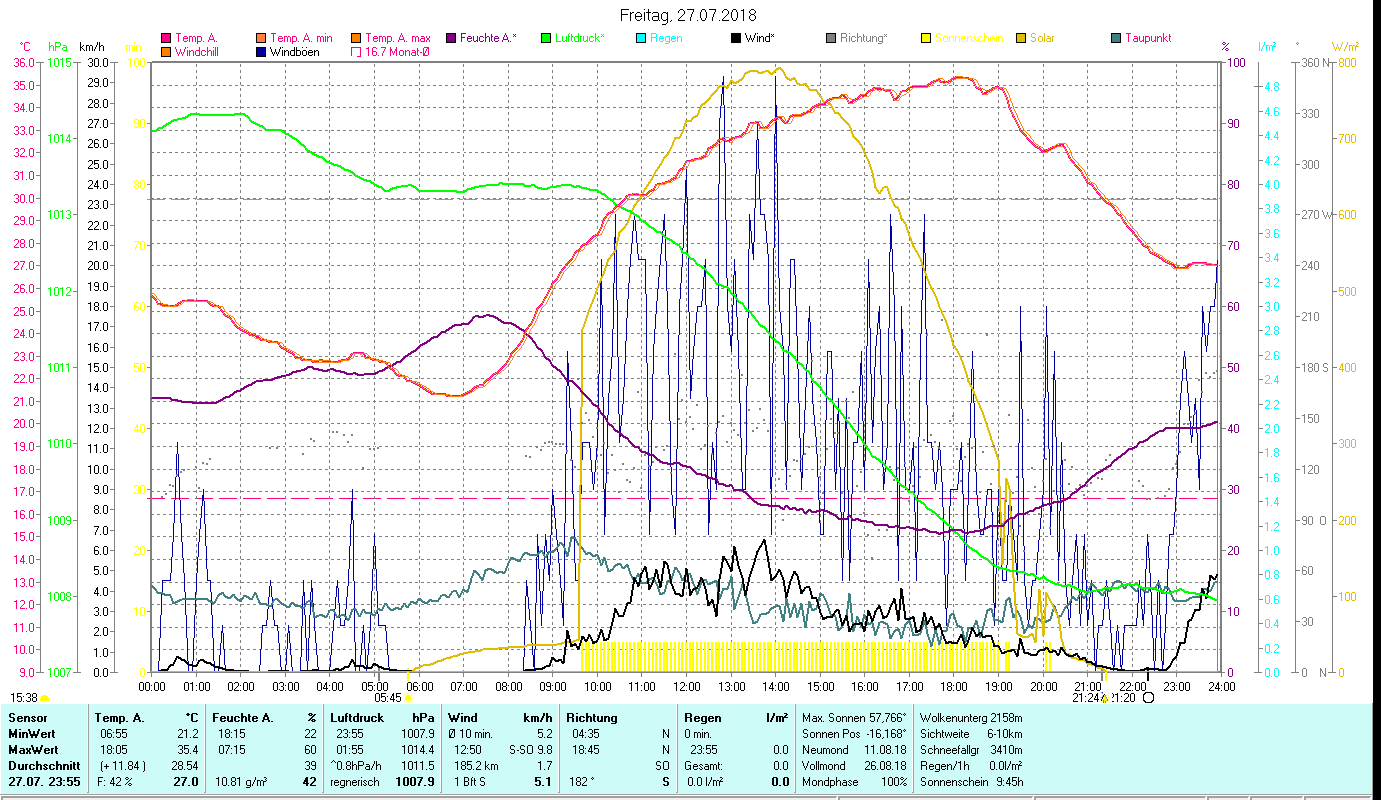Click the Luftdruck column header in table
This screenshot has height=800, width=1381.
pyautogui.click(x=355, y=717)
